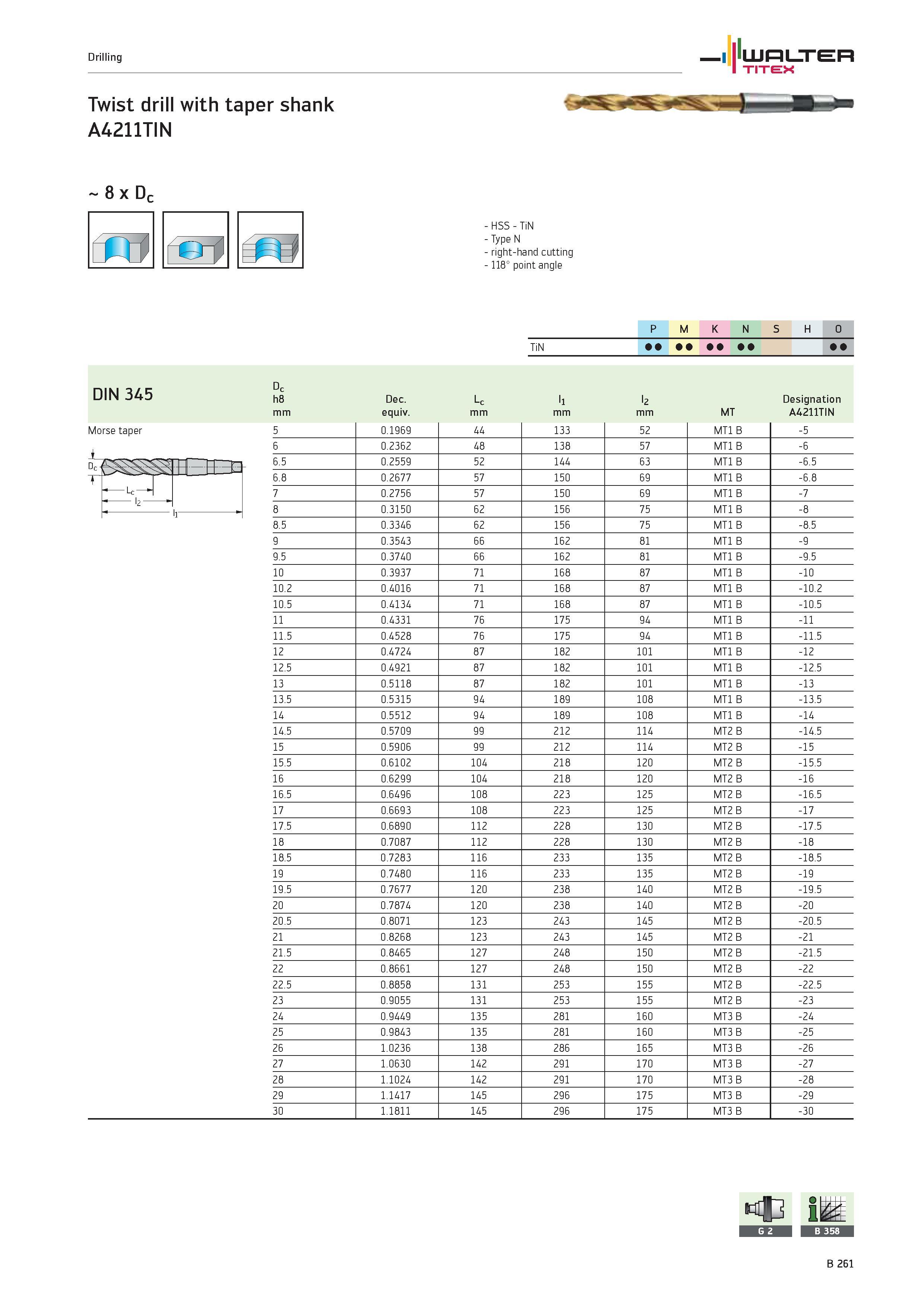
Task: Click designation cell '-24'
Action: tap(806, 1016)
